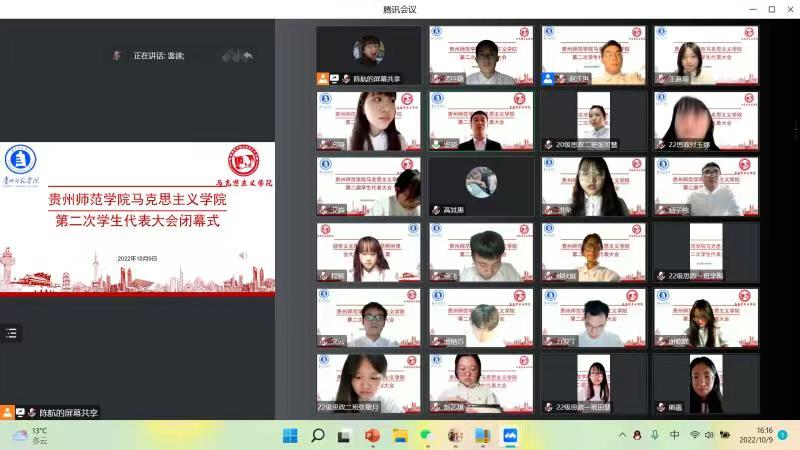This screenshot has height=450, width=800.
Task: Click muted mic icon on 高其惠 tile
Action: click(436, 210)
